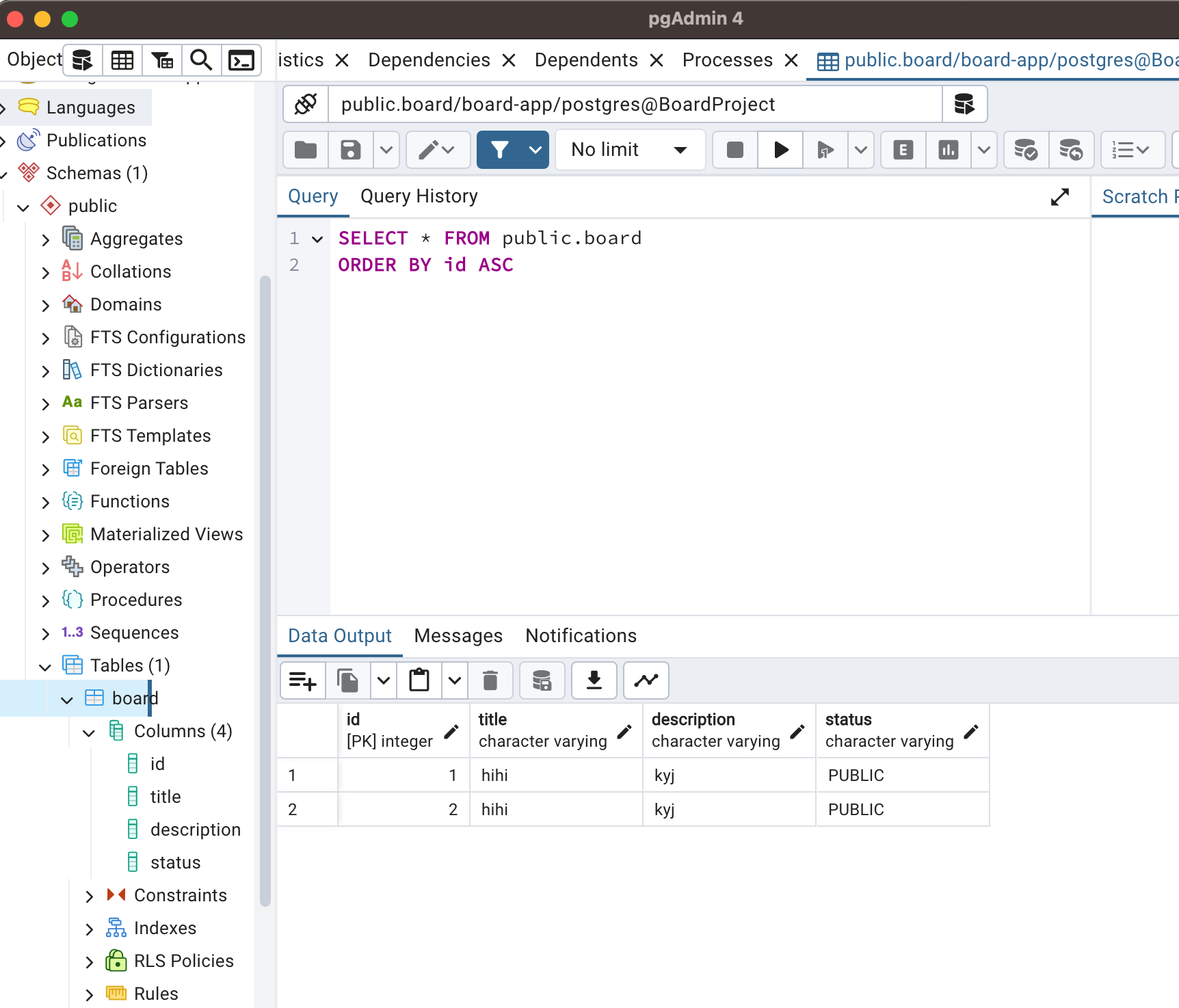Collapse the Columns (4) tree node
This screenshot has width=1179, height=1008.
tap(89, 732)
